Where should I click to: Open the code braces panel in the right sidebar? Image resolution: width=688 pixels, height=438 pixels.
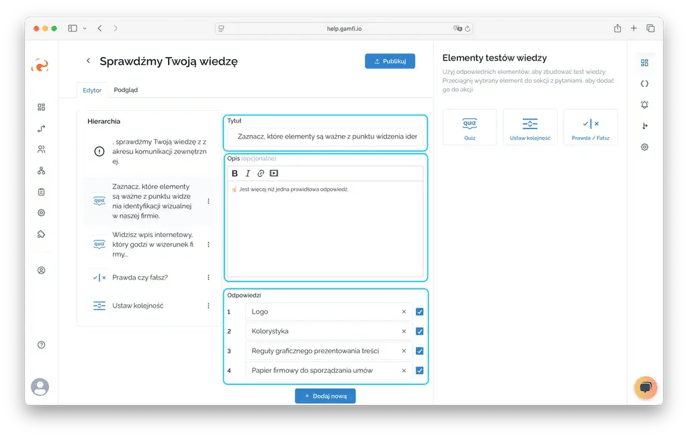pos(644,83)
